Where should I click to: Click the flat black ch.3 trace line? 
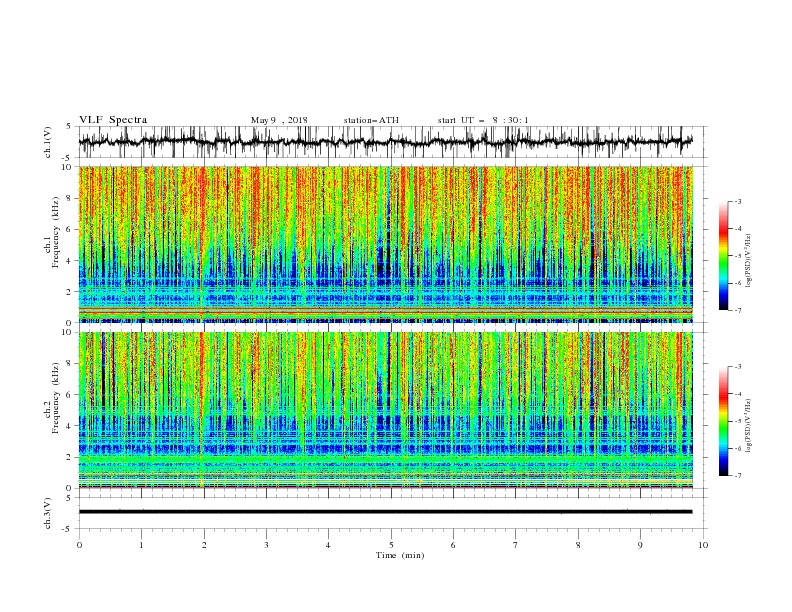click(385, 512)
